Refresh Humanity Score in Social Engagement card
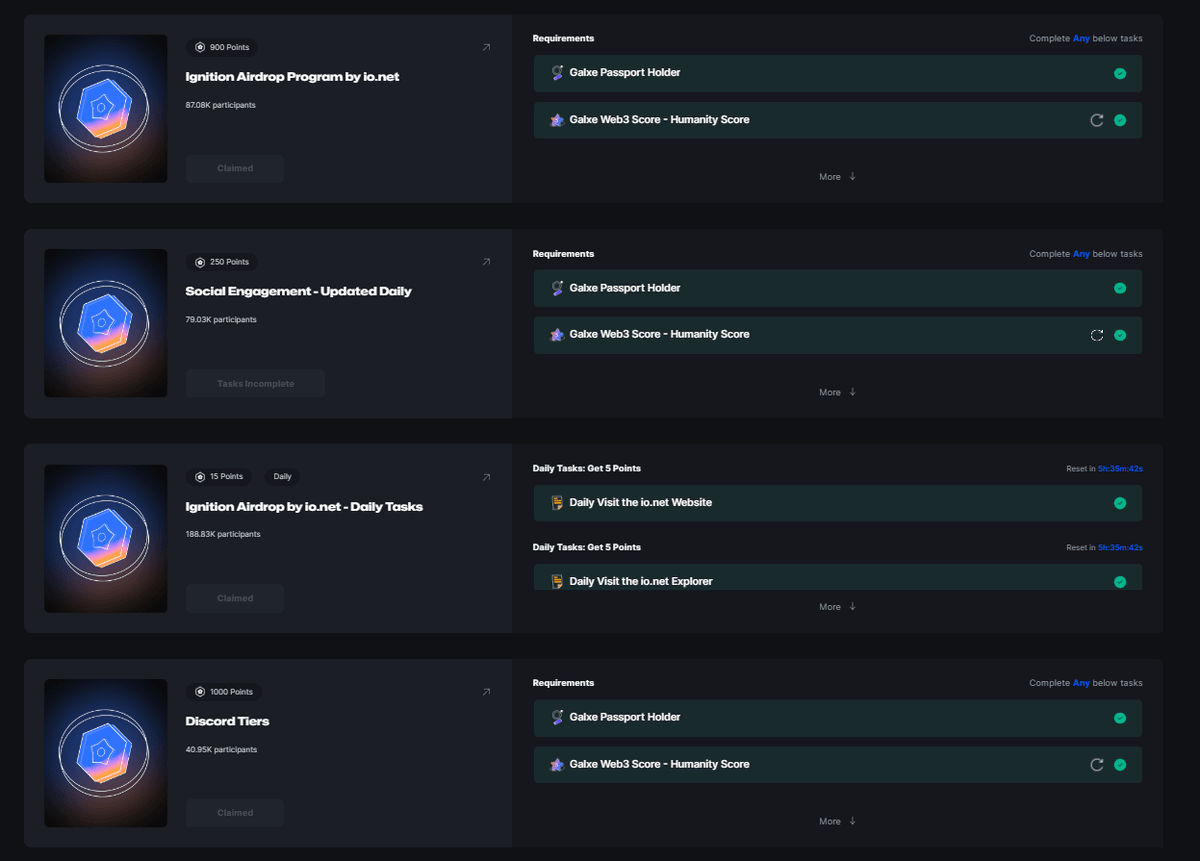This screenshot has height=861, width=1200. 1097,335
